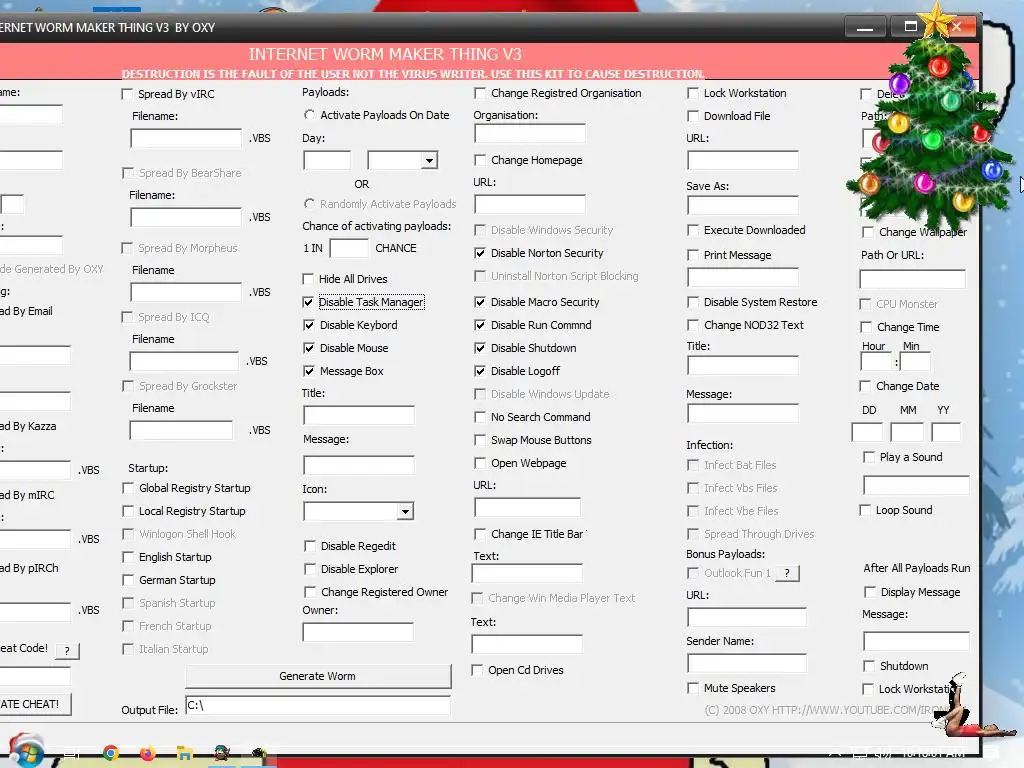Image resolution: width=1024 pixels, height=768 pixels.
Task: Check the German Startup checkbox
Action: tap(128, 580)
